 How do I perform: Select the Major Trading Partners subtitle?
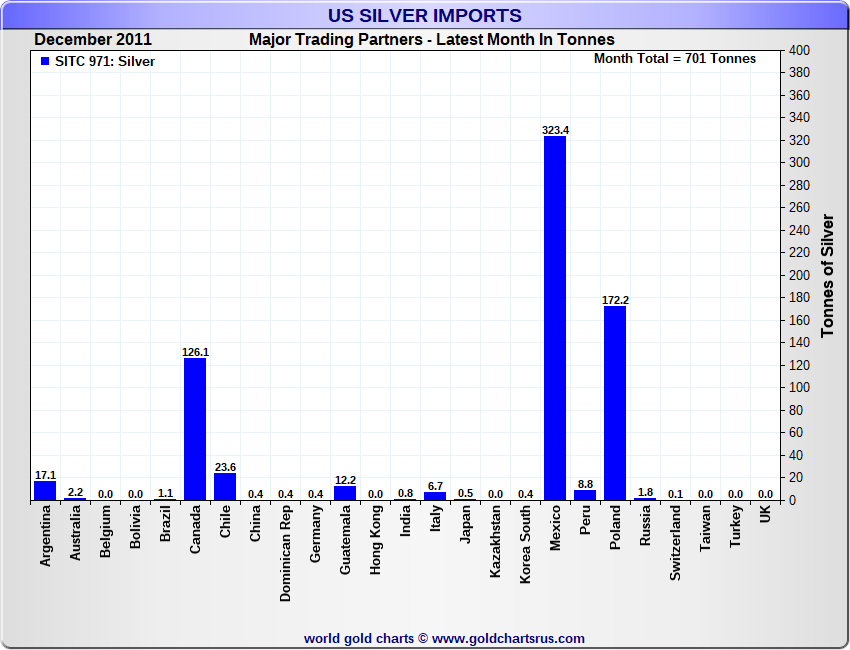click(432, 40)
